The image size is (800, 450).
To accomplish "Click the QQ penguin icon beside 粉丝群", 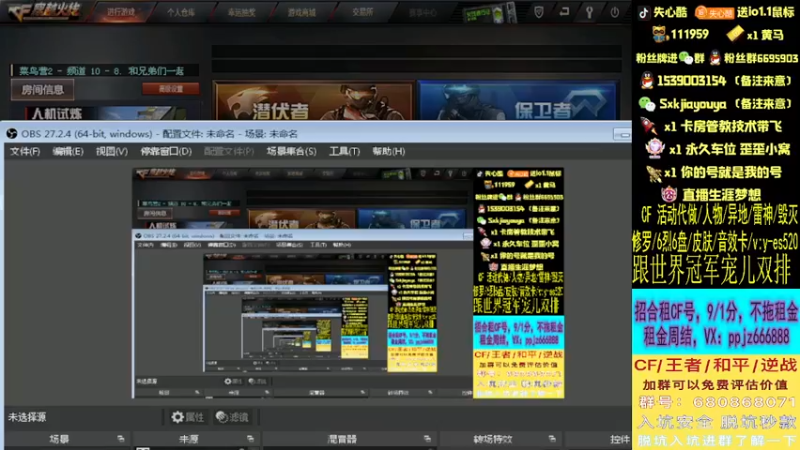I will (x=715, y=59).
